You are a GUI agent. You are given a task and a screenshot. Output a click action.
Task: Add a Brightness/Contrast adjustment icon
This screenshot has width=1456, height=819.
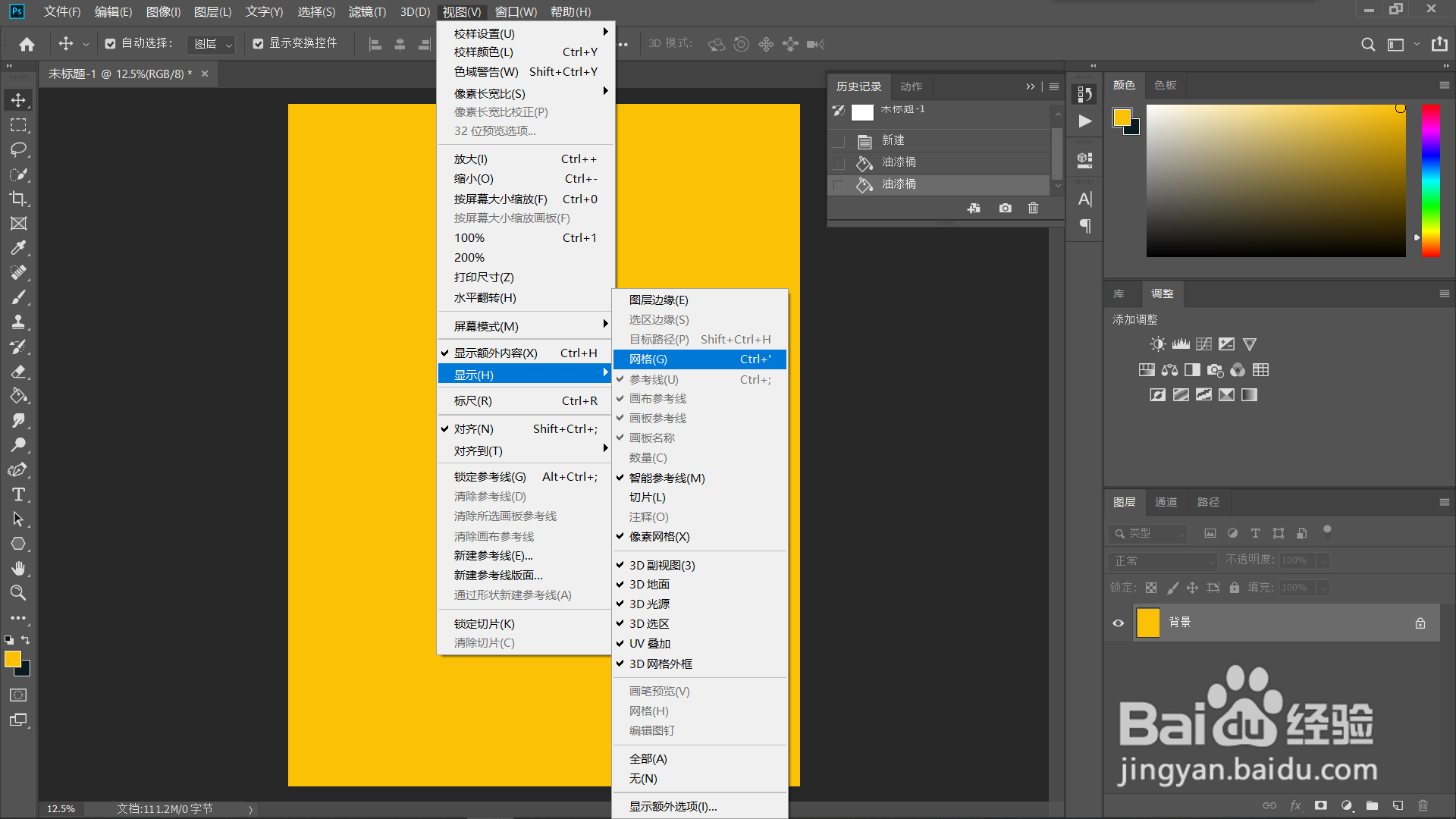(1157, 344)
